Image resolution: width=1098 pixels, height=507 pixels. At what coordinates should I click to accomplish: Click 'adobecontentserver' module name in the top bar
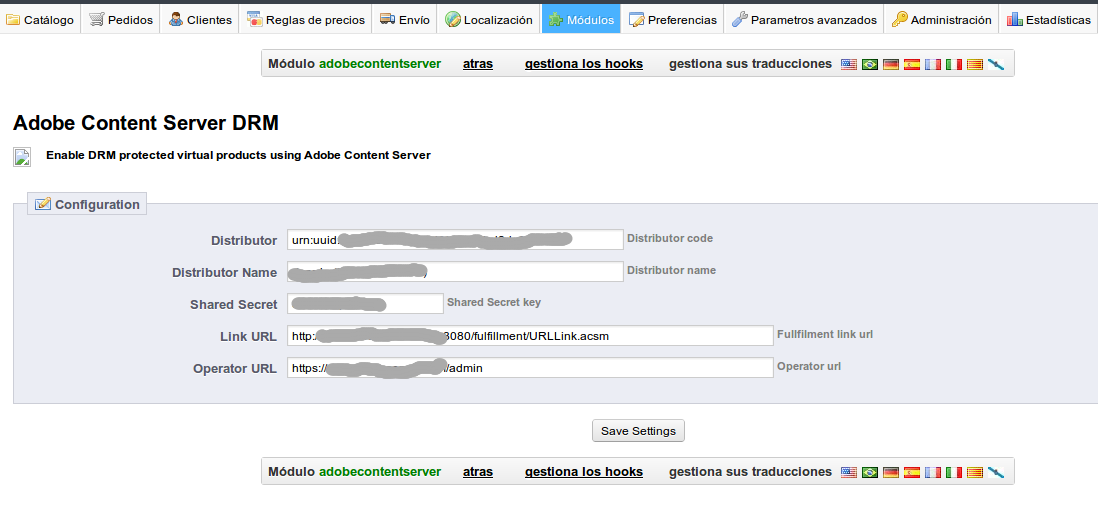point(380,64)
